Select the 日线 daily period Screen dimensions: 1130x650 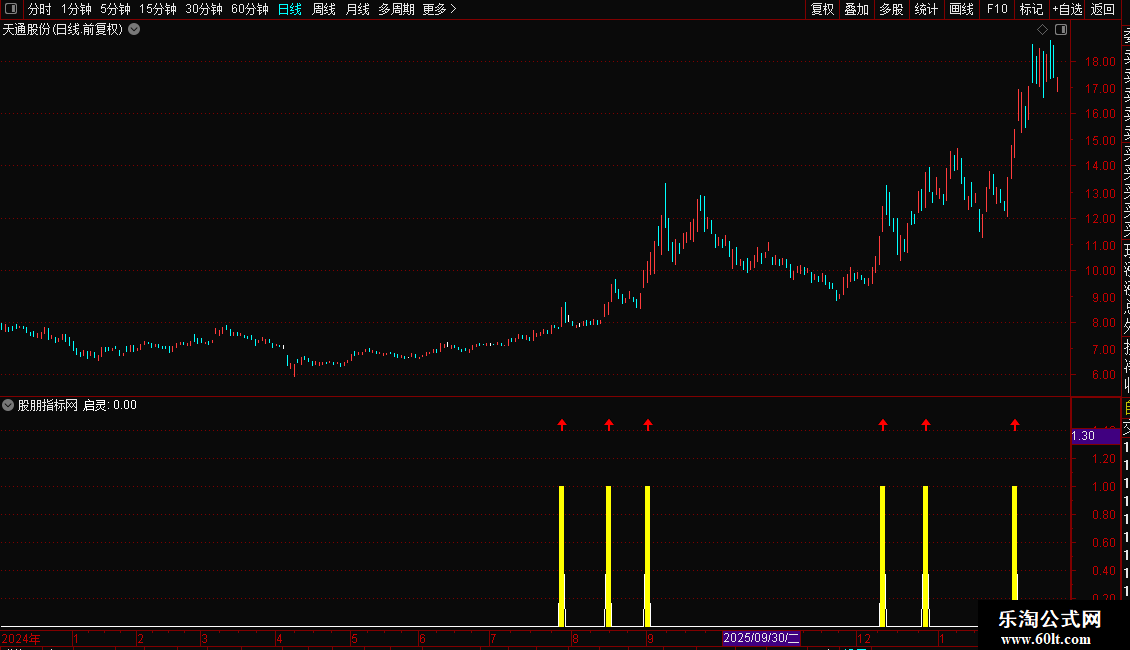point(290,9)
